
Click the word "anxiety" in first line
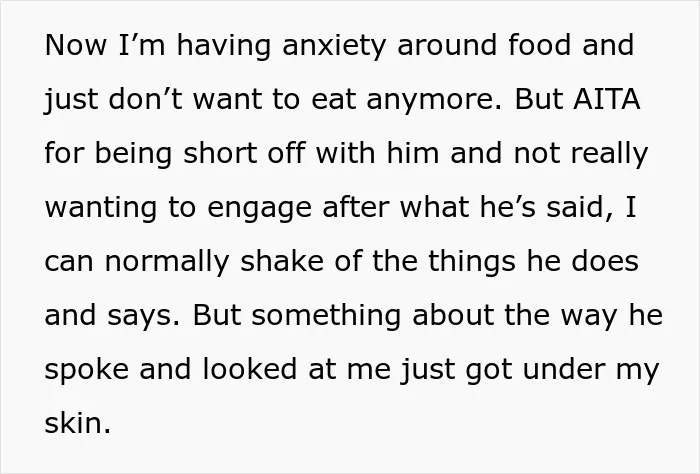(x=333, y=47)
